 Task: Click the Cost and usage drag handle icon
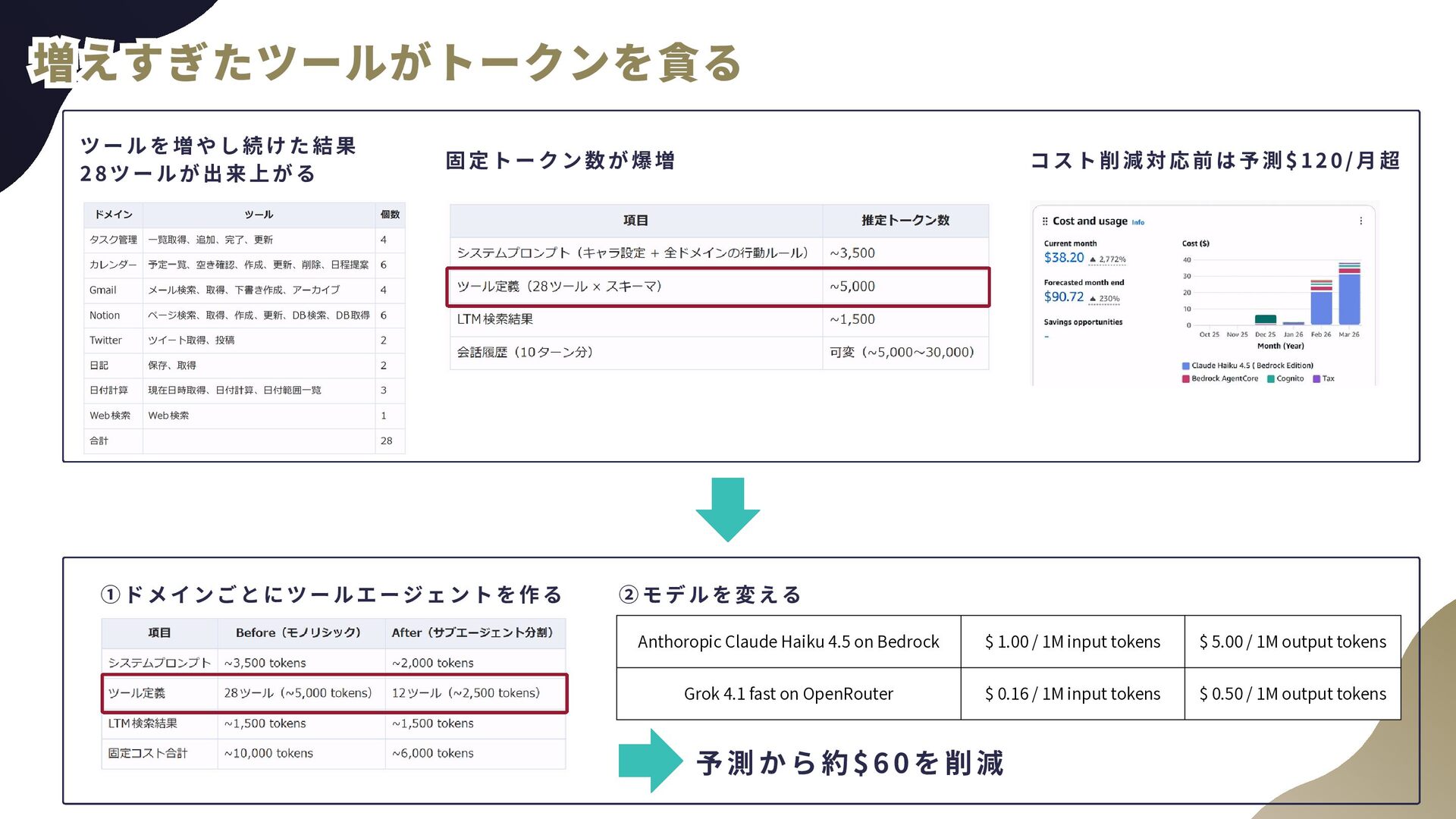pyautogui.click(x=1045, y=221)
